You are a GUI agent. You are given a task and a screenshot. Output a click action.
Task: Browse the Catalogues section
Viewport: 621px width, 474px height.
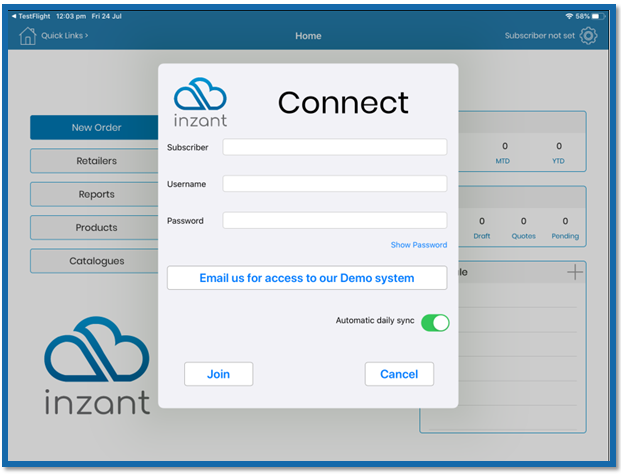point(94,261)
